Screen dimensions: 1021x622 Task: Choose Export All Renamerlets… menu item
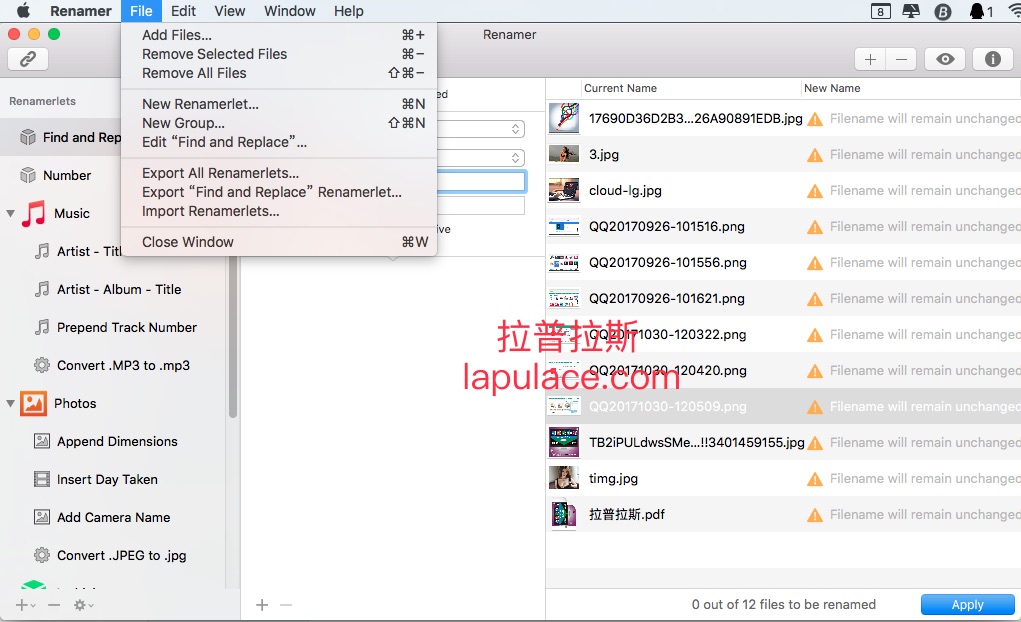click(279, 173)
